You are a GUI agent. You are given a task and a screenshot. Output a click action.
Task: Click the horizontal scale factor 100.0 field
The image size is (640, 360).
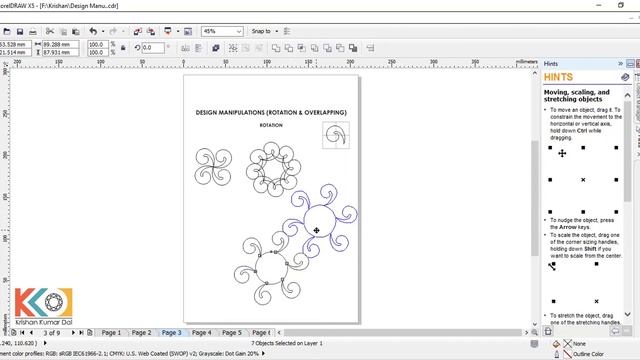(x=98, y=44)
